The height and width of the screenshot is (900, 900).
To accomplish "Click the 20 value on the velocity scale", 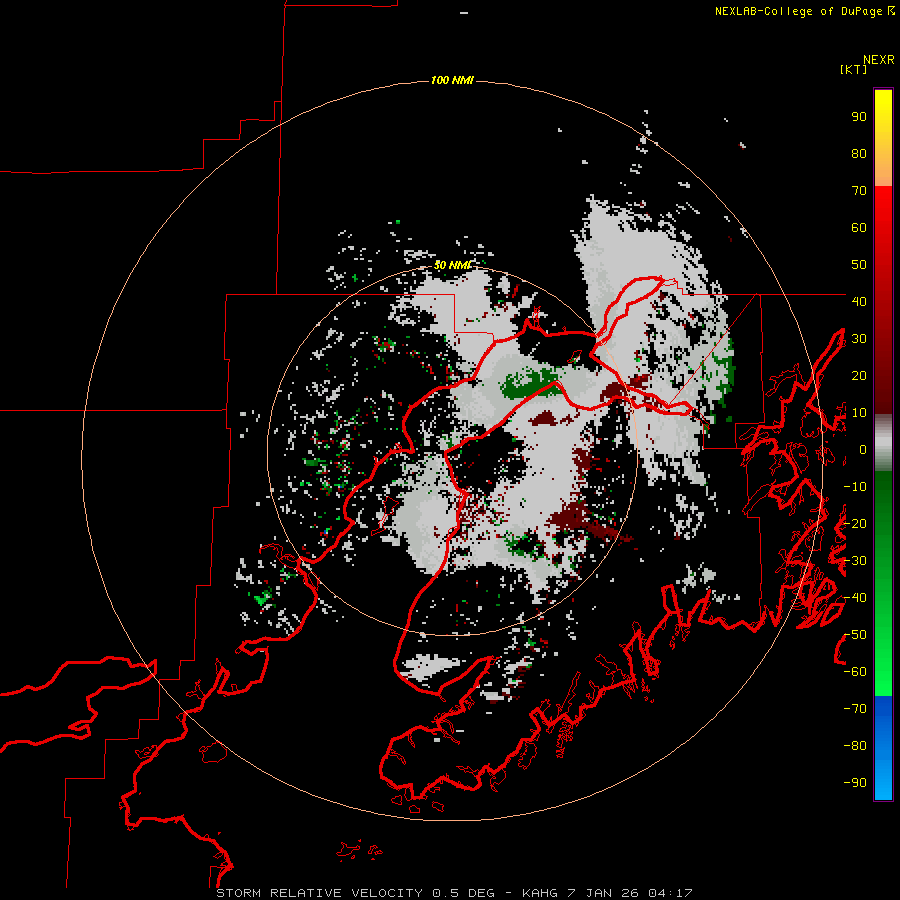I will coord(859,375).
